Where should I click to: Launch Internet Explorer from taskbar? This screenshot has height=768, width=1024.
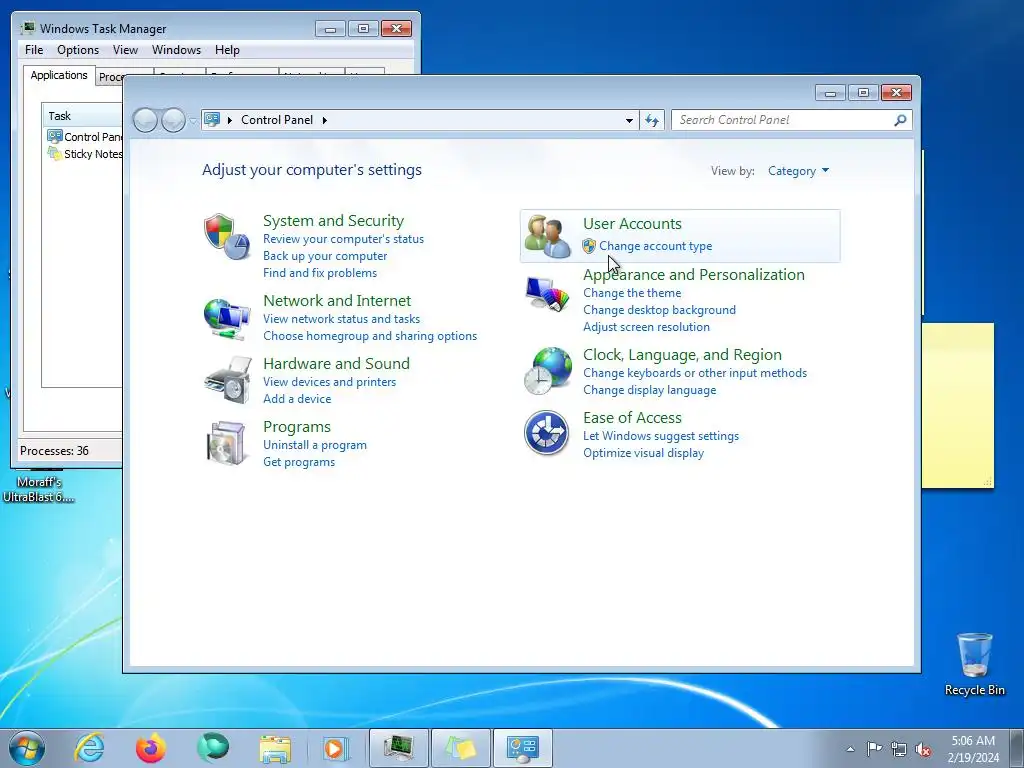point(89,748)
